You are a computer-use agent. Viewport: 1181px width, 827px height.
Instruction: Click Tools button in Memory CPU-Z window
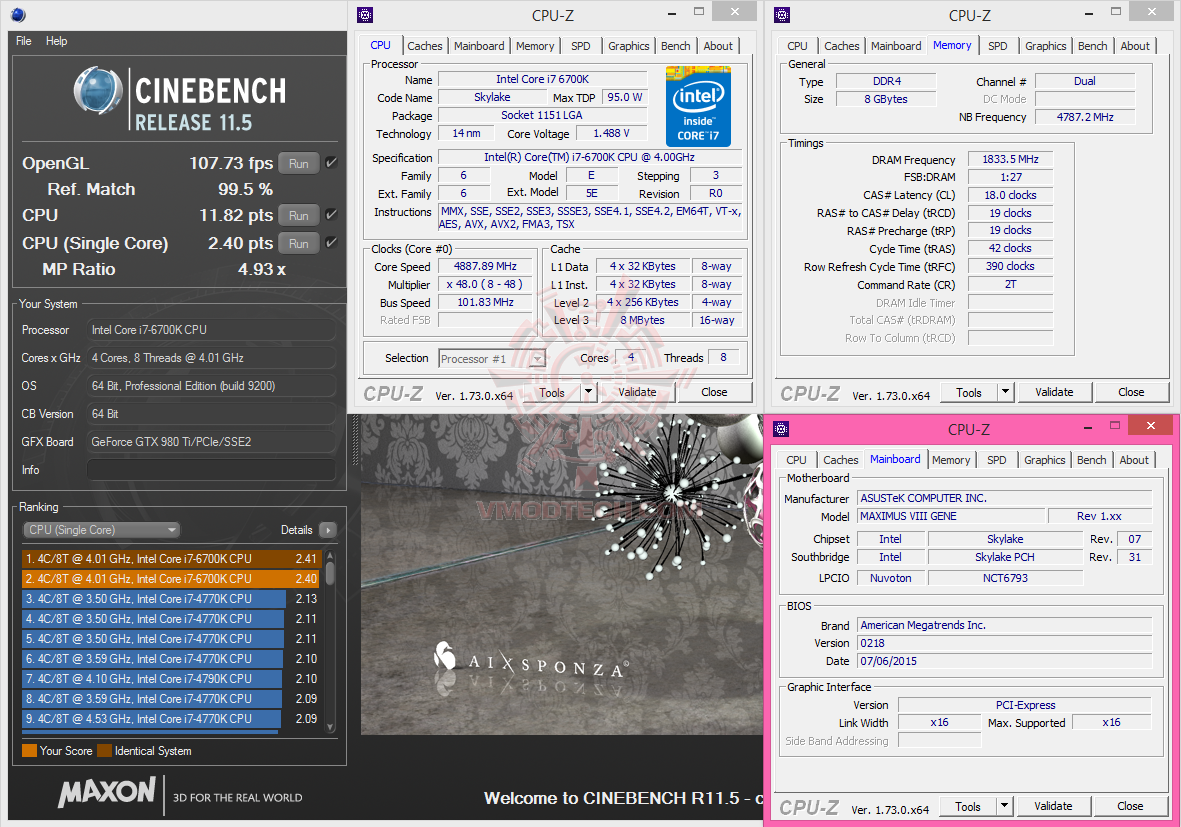coord(969,392)
